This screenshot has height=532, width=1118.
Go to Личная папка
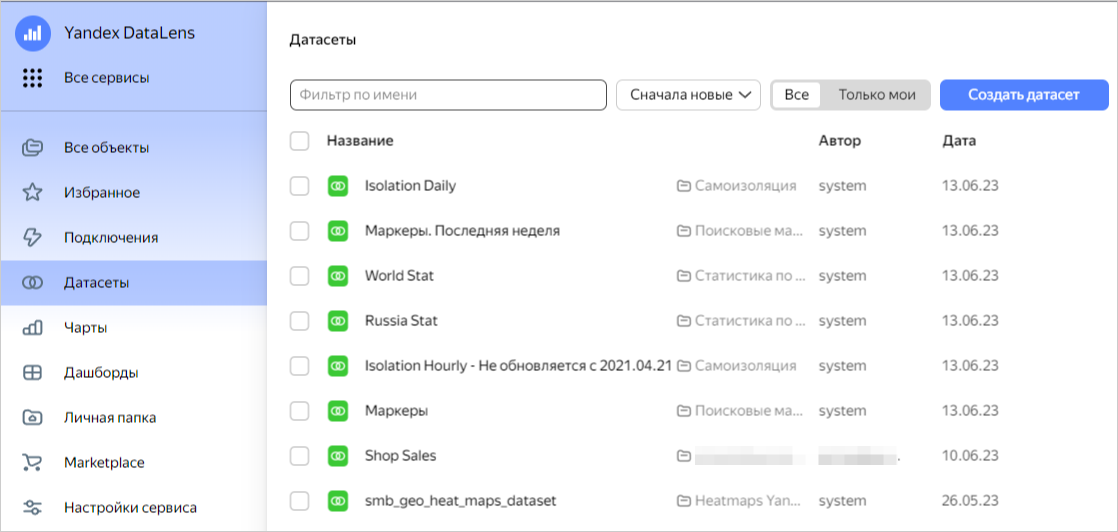110,418
